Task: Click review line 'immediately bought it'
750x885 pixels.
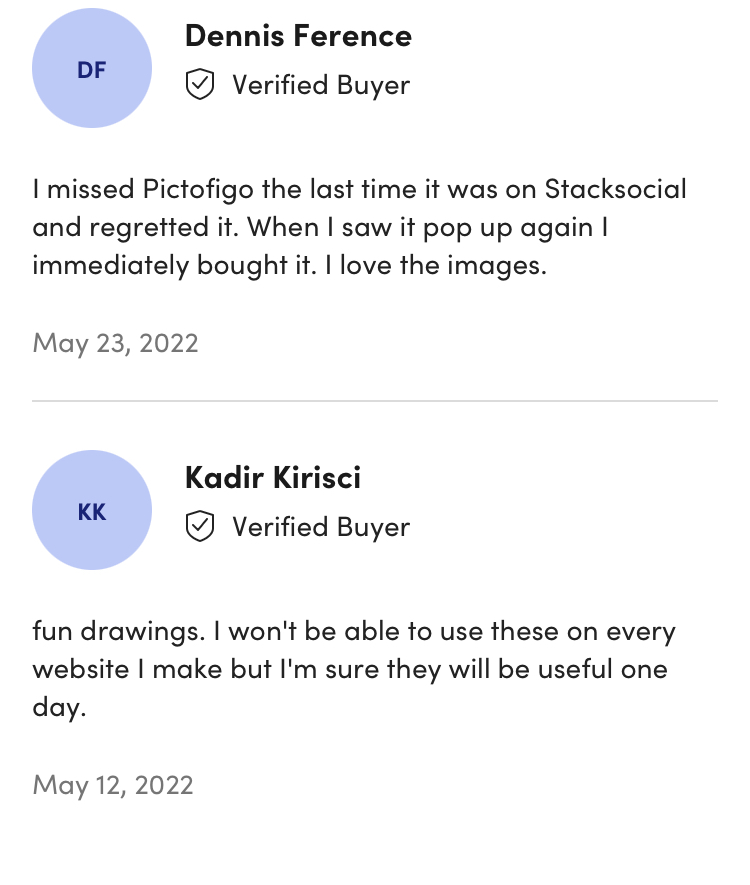Action: (x=290, y=265)
